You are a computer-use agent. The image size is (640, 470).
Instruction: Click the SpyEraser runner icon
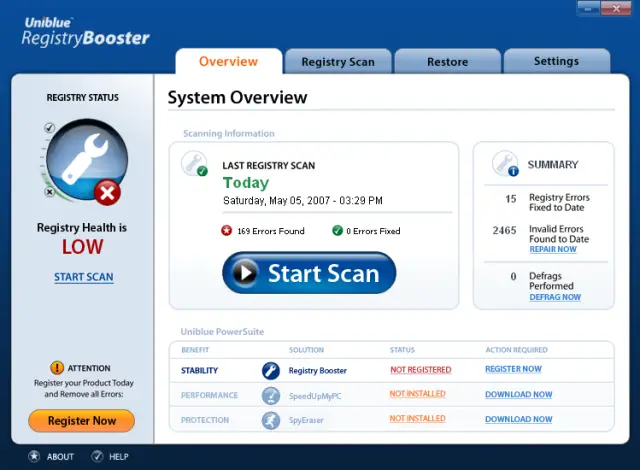(271, 420)
